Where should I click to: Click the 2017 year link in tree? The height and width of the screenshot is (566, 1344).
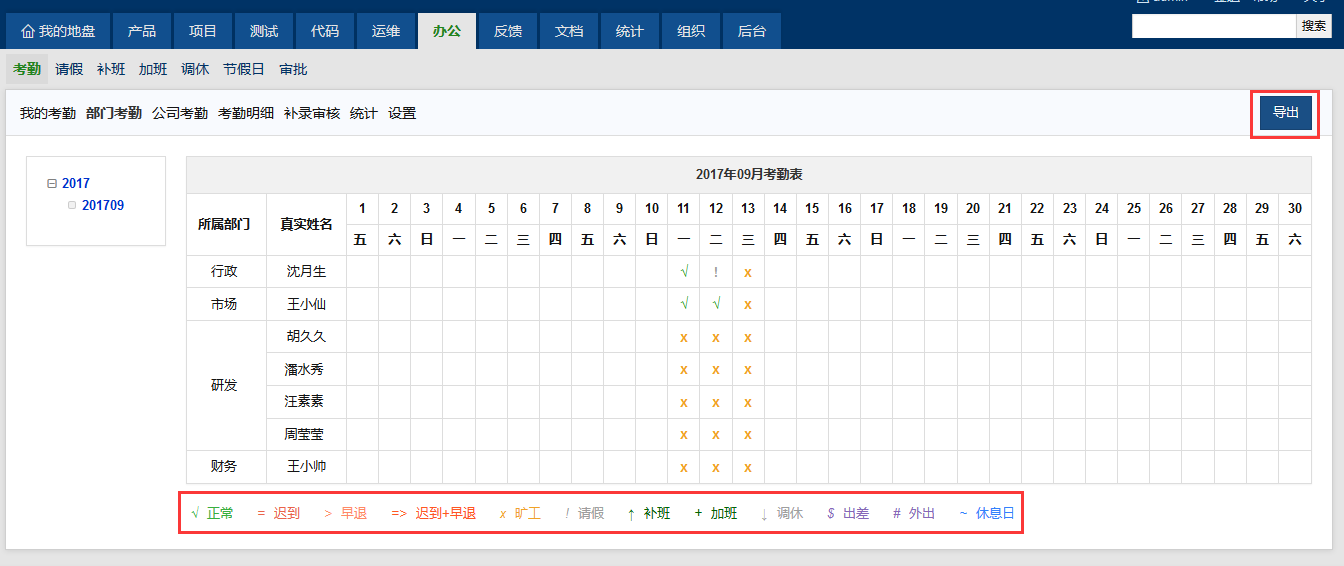(76, 184)
